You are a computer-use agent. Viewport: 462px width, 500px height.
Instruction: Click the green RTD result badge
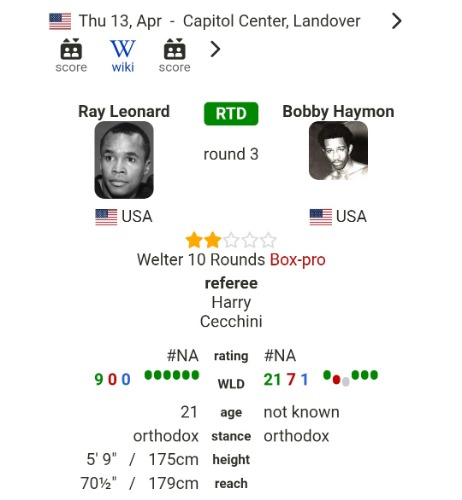coord(231,114)
